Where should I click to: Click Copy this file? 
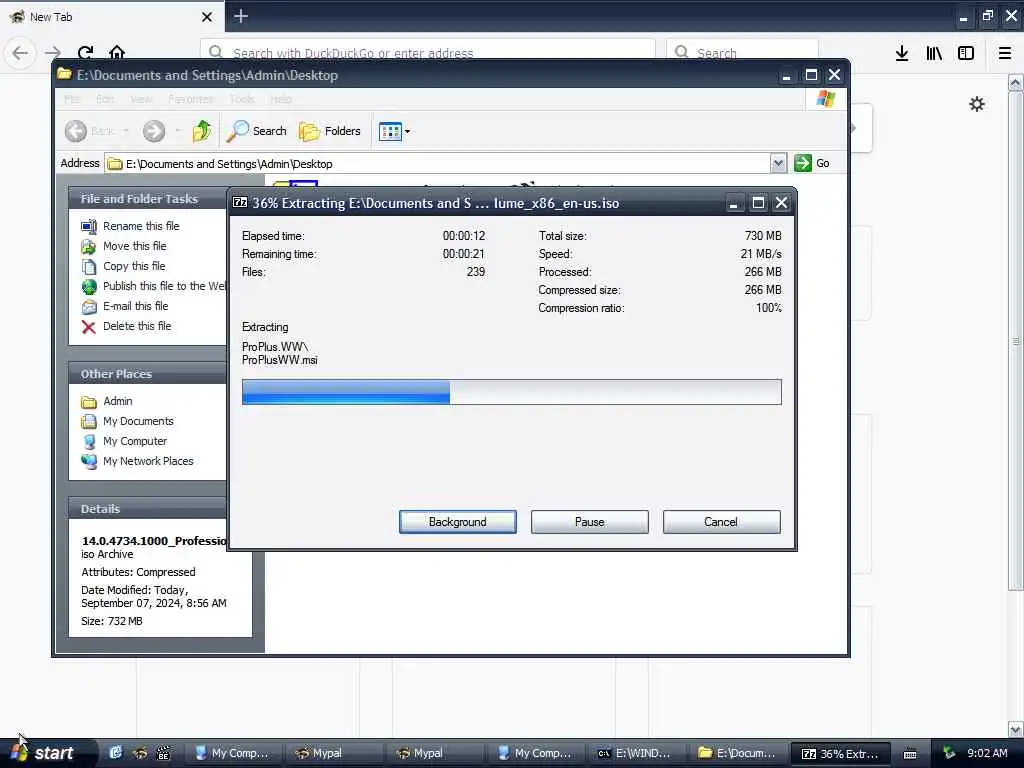tap(134, 266)
